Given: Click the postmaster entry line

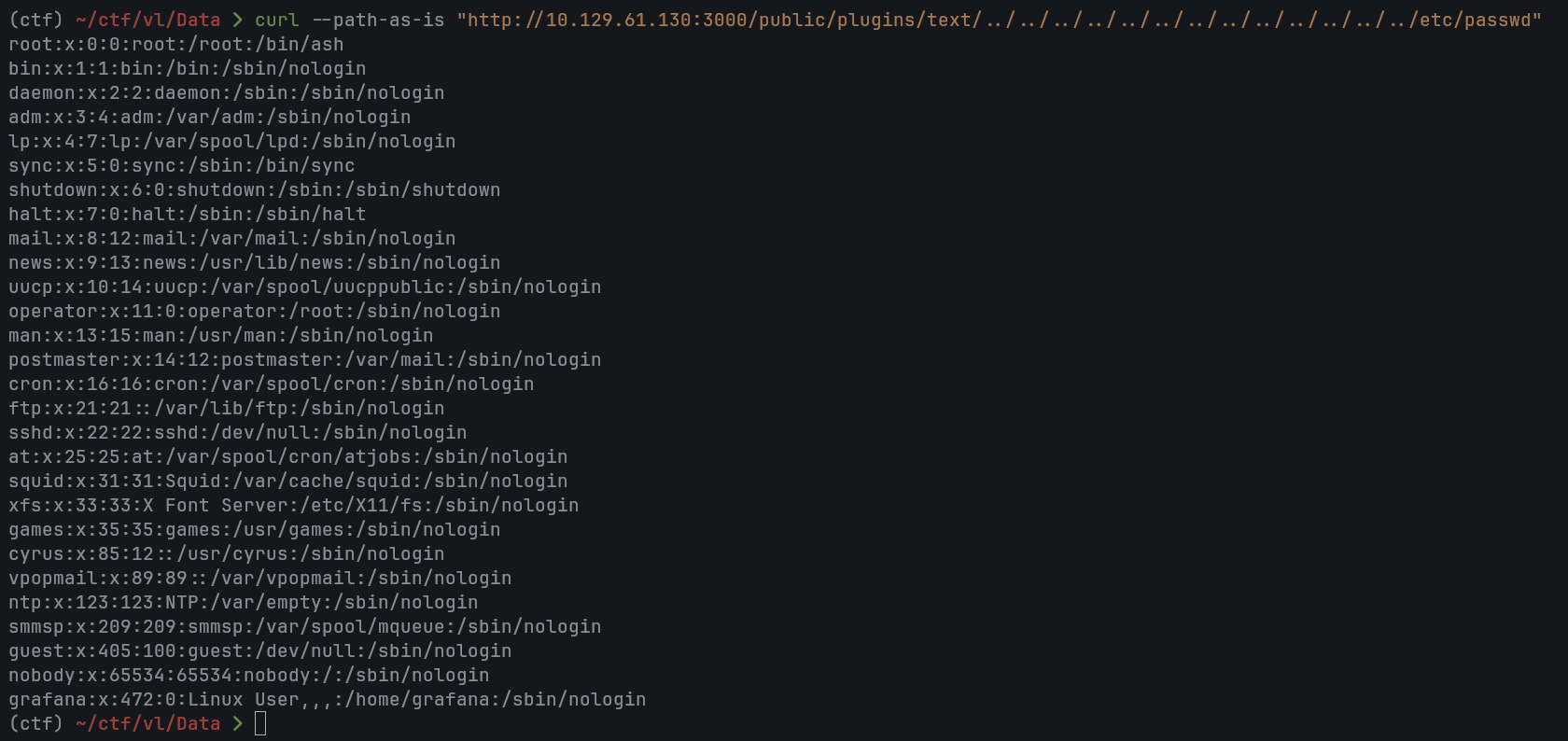Looking at the screenshot, I should tap(304, 359).
